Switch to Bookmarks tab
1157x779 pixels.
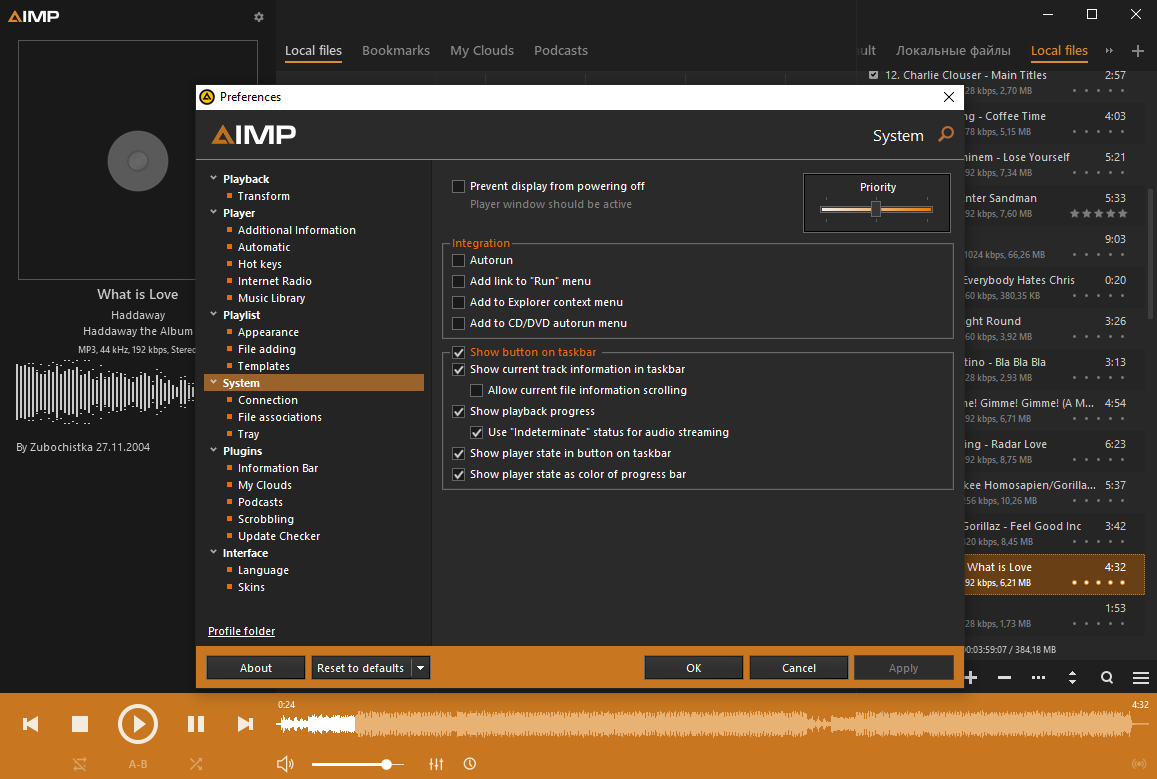click(x=396, y=51)
